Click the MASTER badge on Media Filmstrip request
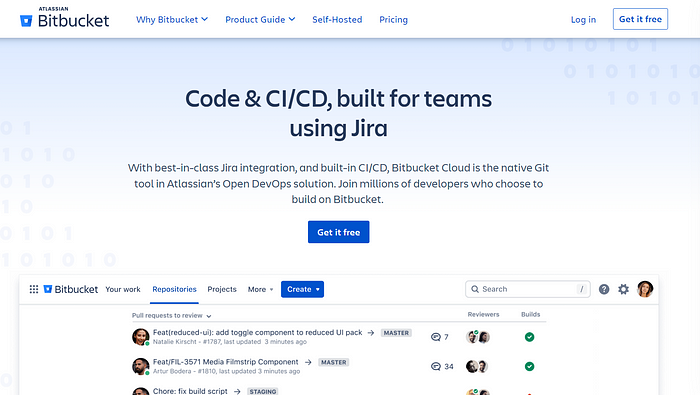The height and width of the screenshot is (395, 700). 333,362
